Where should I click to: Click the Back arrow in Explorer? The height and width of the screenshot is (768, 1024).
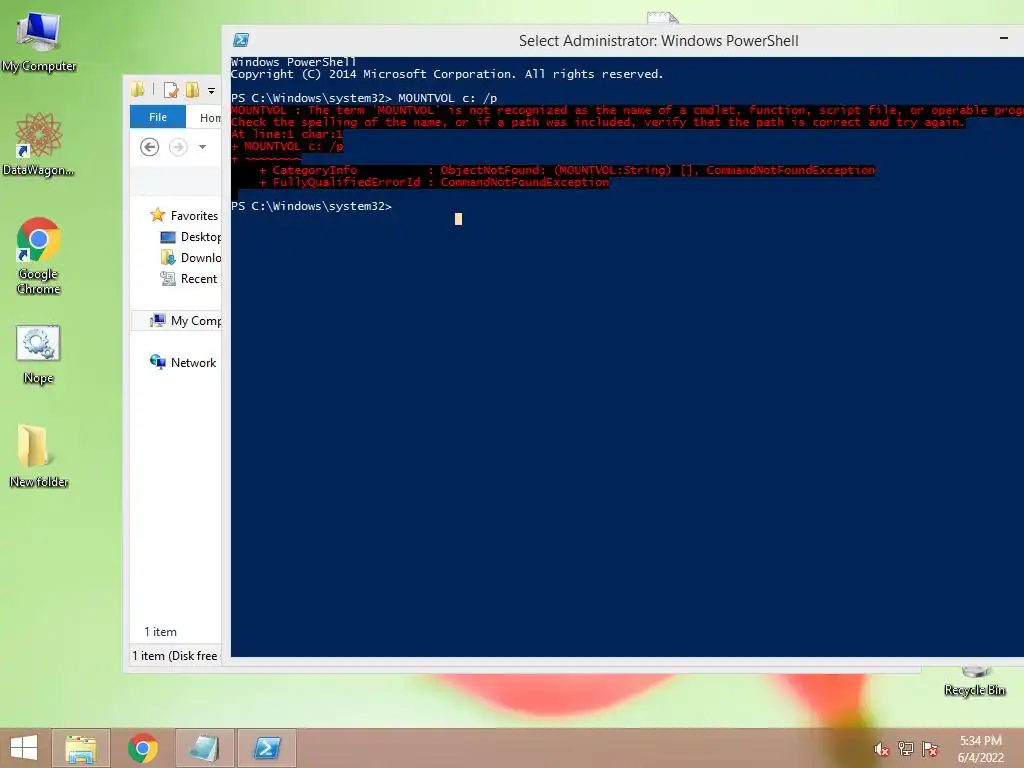[150, 147]
